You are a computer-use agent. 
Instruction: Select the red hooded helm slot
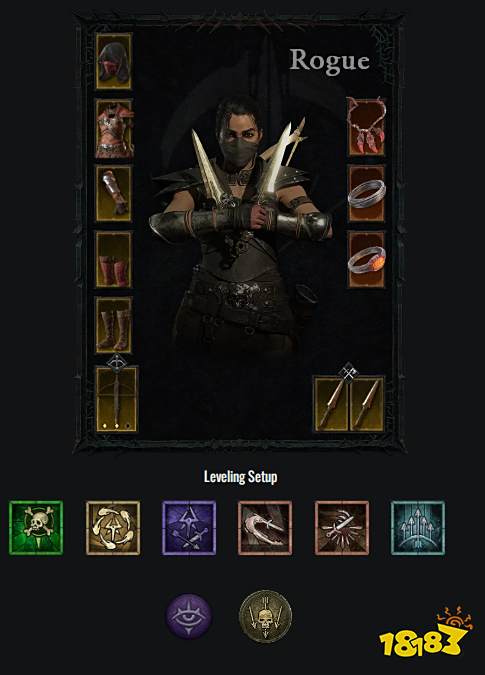(x=114, y=61)
